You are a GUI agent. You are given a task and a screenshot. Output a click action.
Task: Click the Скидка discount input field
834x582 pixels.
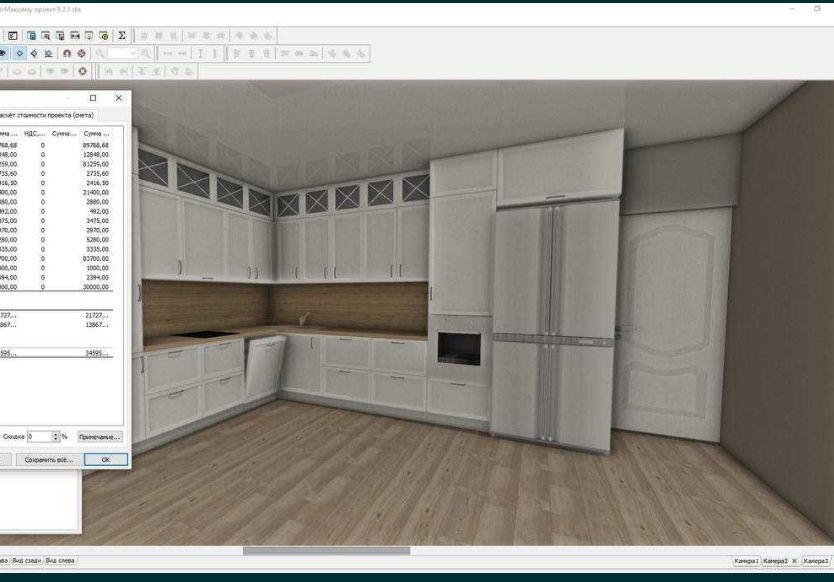(40, 437)
